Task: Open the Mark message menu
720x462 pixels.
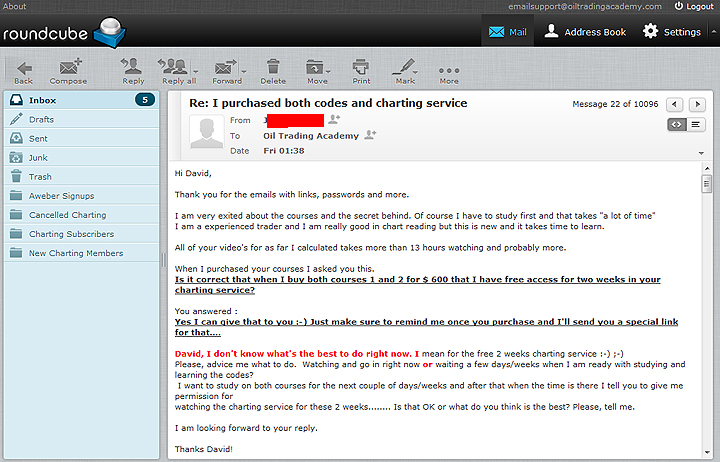Action: point(405,73)
